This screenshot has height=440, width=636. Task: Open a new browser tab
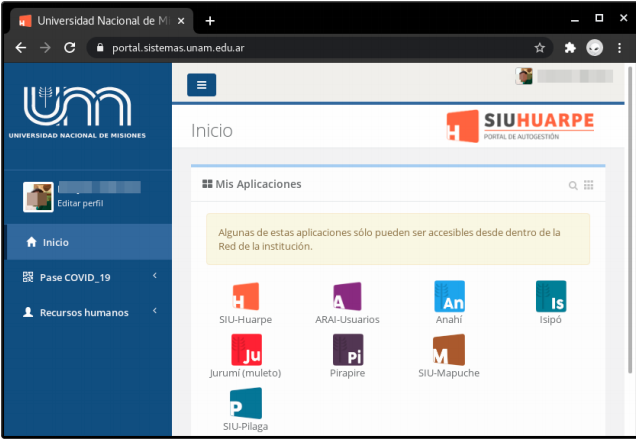pos(210,21)
